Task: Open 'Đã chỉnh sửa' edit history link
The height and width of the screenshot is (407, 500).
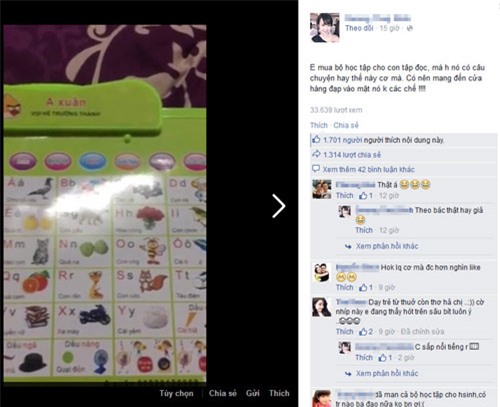Action: click(x=422, y=332)
